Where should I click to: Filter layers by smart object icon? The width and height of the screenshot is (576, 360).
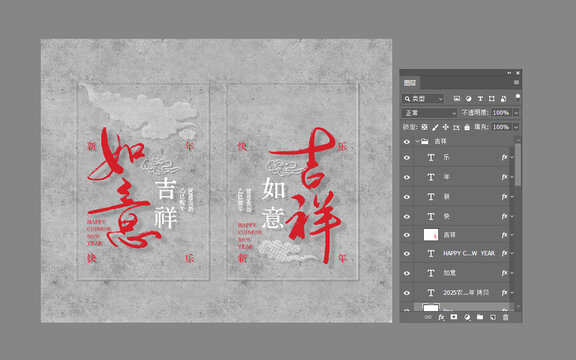504,98
